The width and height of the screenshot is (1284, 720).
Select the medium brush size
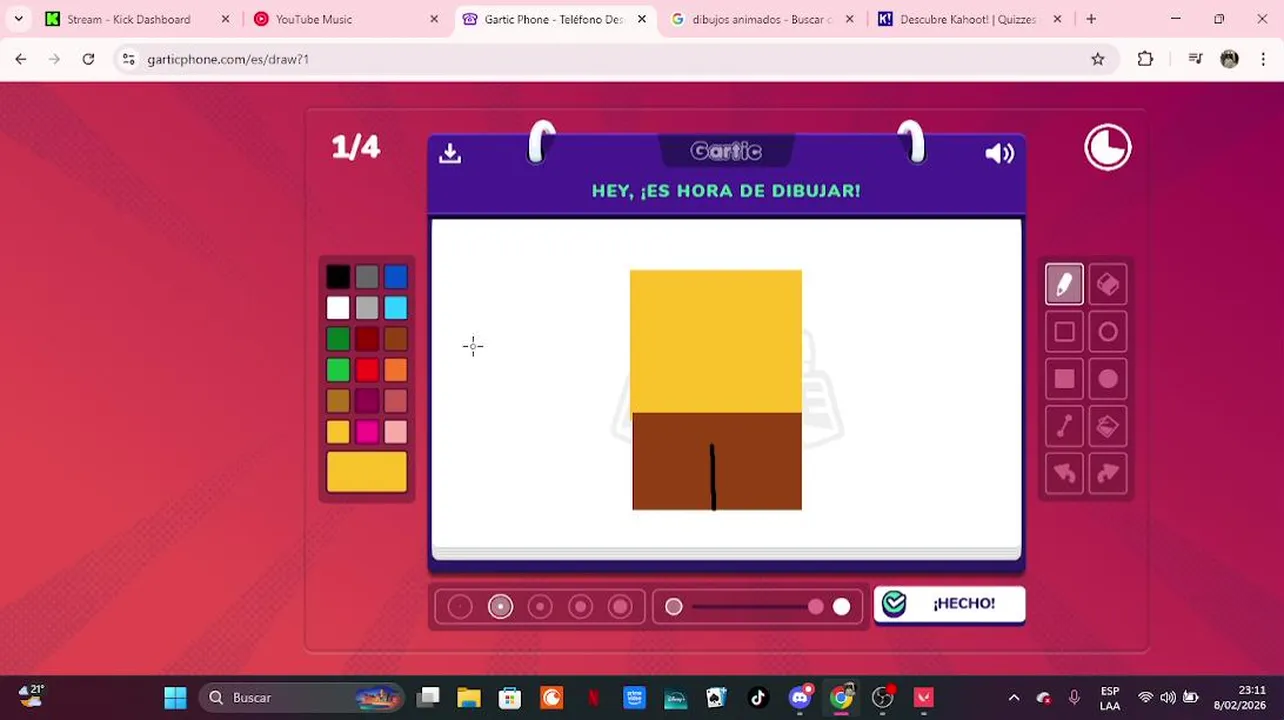tap(540, 607)
